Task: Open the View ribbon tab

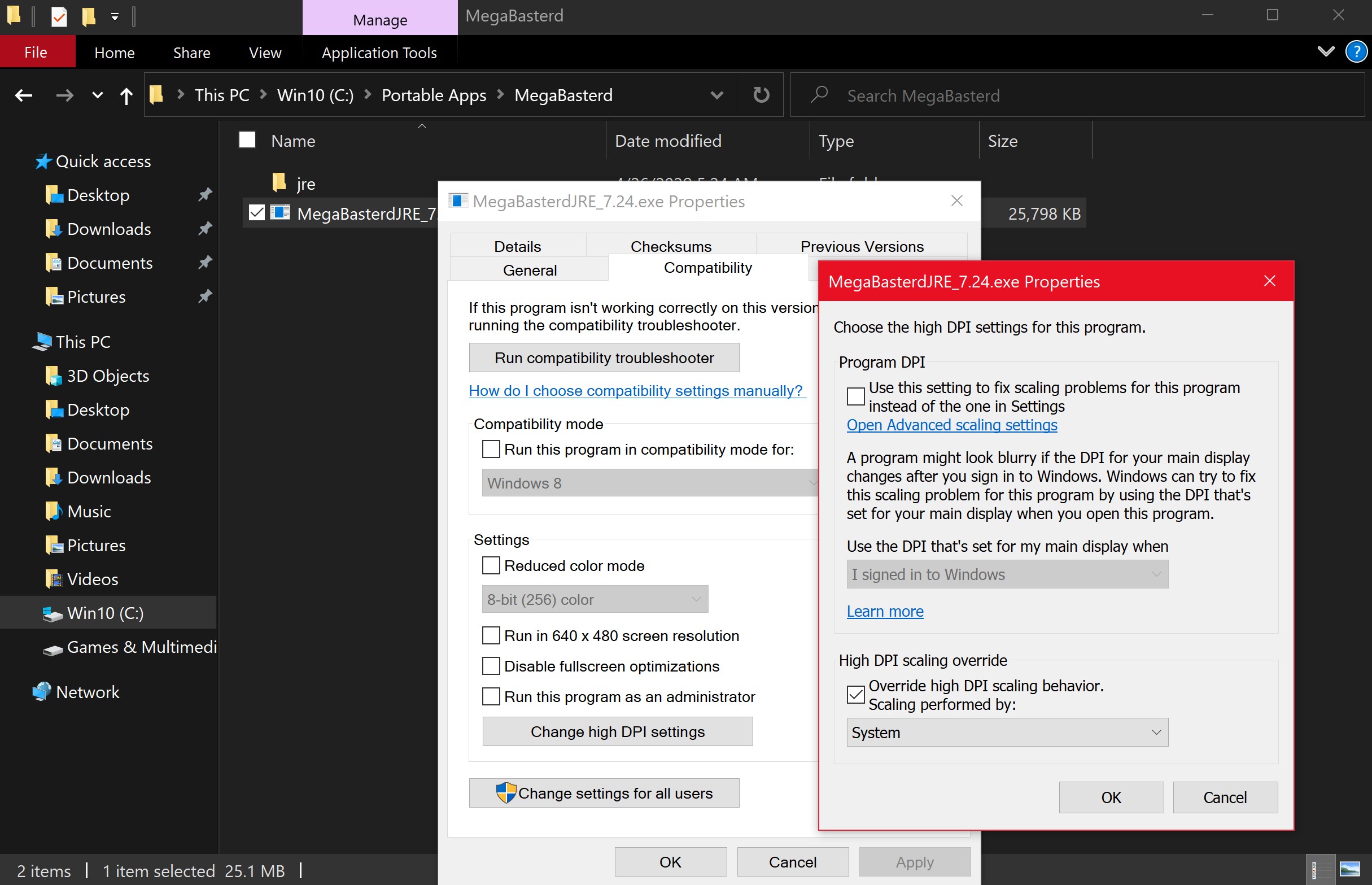Action: click(x=265, y=53)
